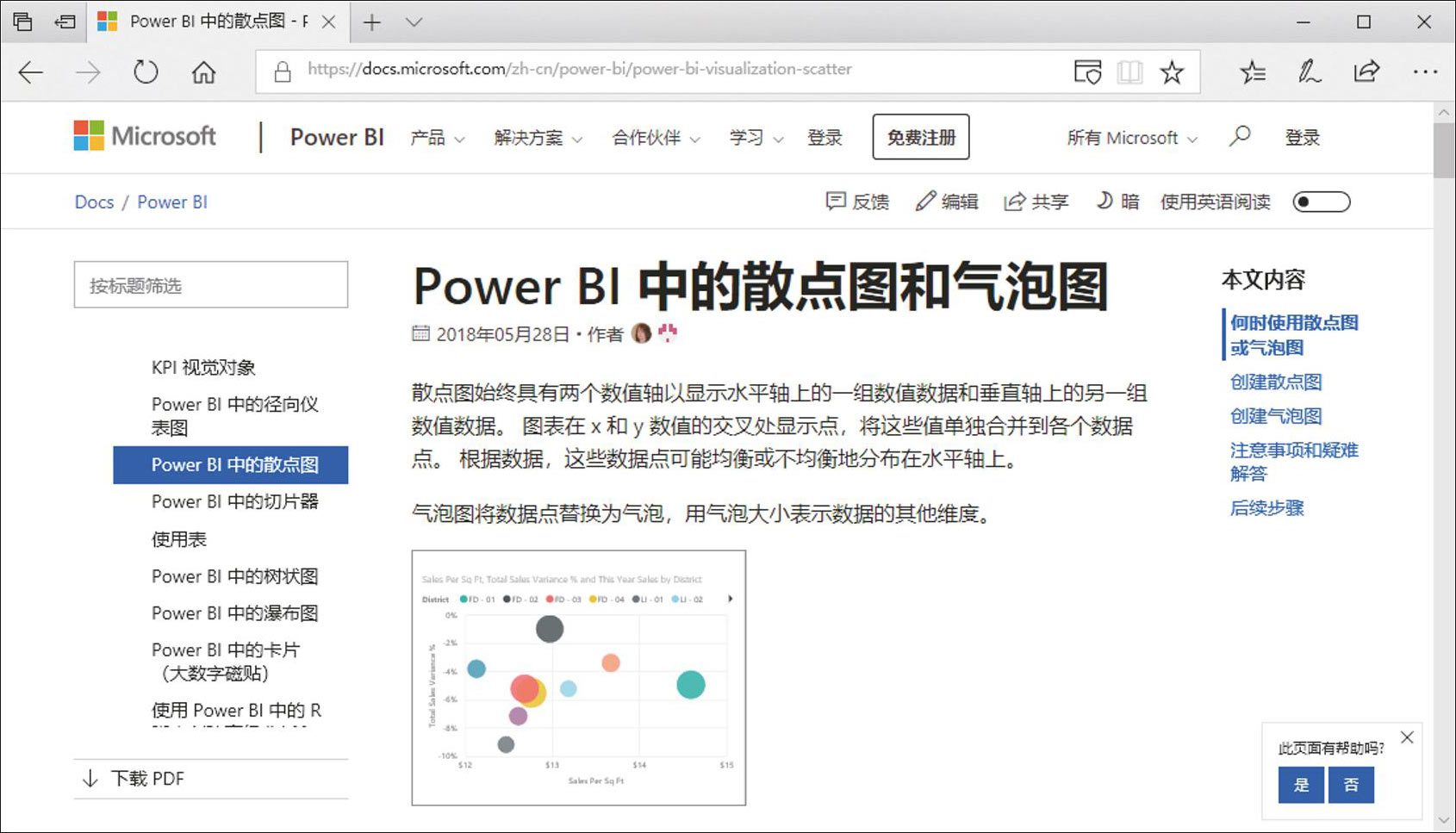Image resolution: width=1456 pixels, height=833 pixels.
Task: Expand the 解决方案 menu
Action: tap(538, 138)
